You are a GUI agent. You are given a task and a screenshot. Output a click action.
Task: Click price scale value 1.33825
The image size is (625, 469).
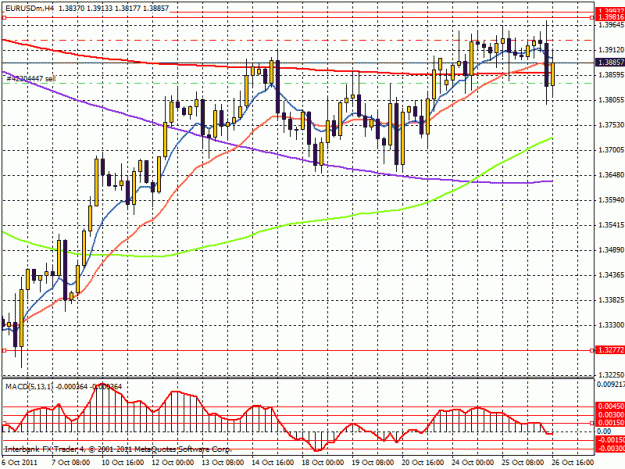(611, 300)
